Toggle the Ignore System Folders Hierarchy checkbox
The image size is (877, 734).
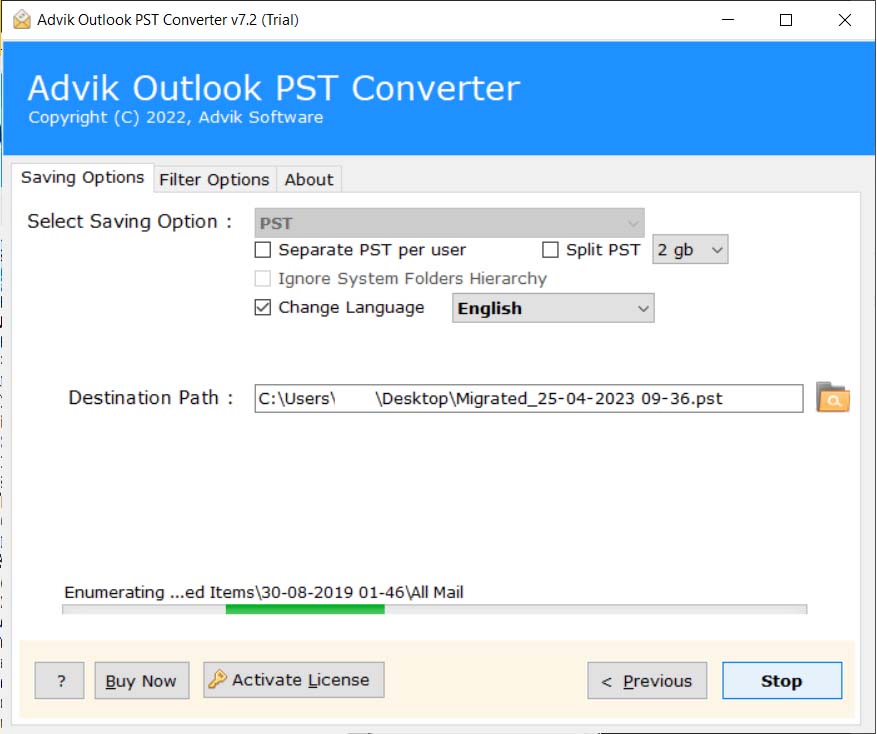pyautogui.click(x=262, y=278)
